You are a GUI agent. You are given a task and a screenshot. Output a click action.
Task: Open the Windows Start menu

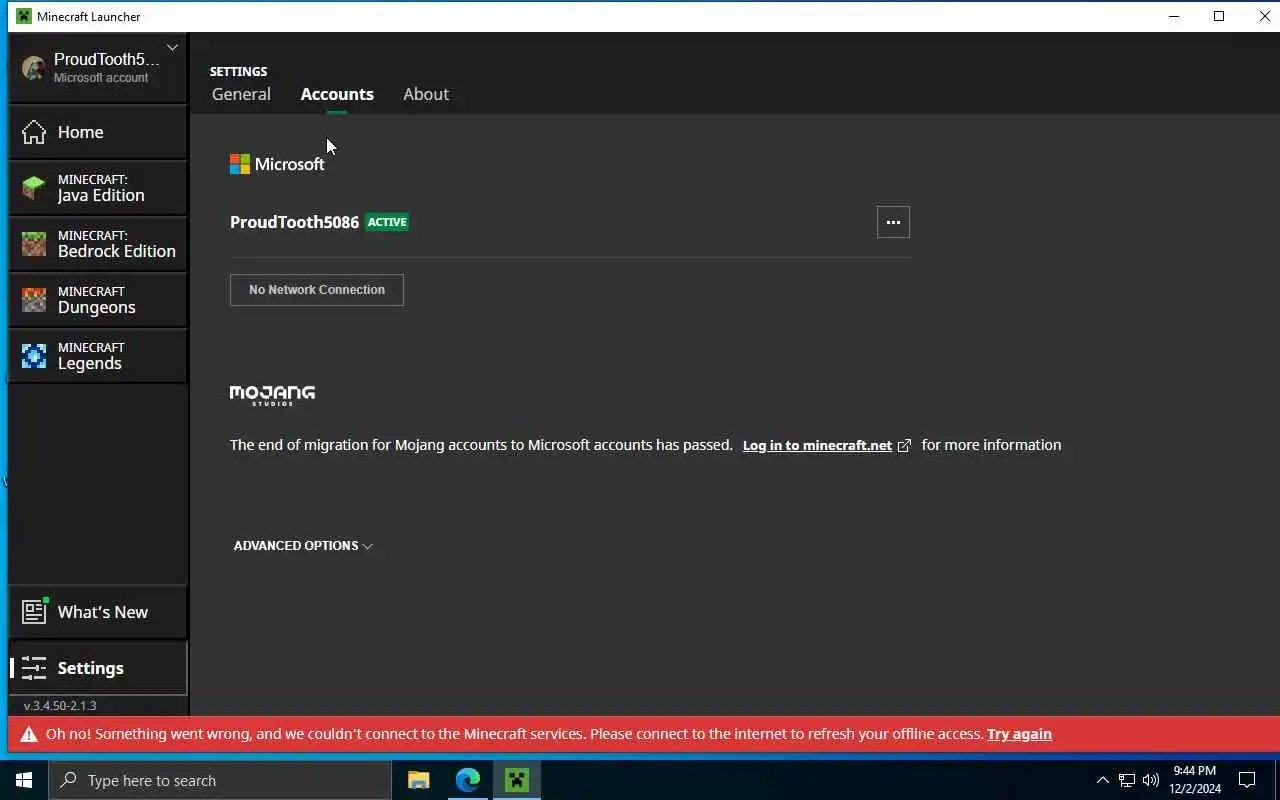click(x=24, y=780)
